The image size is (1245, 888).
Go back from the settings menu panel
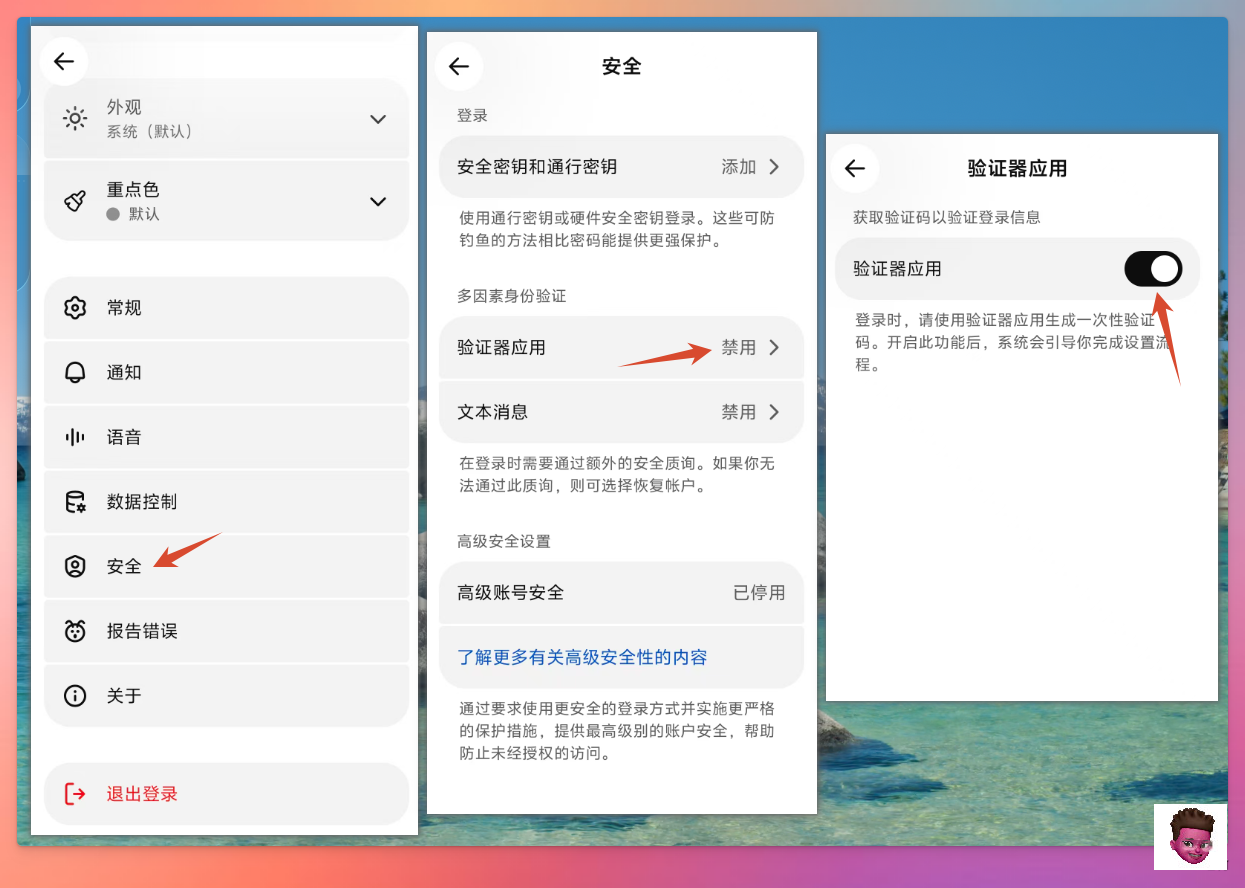(64, 62)
